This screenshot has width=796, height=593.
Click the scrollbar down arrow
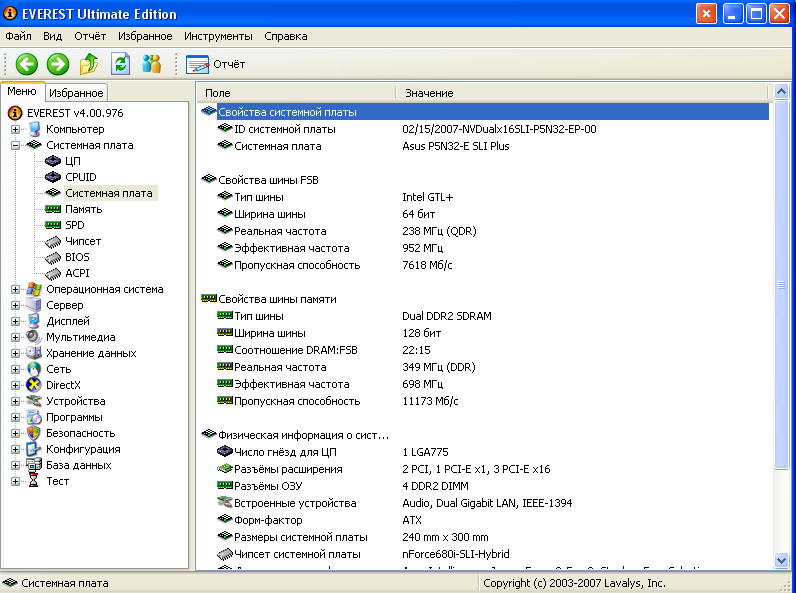(x=781, y=561)
